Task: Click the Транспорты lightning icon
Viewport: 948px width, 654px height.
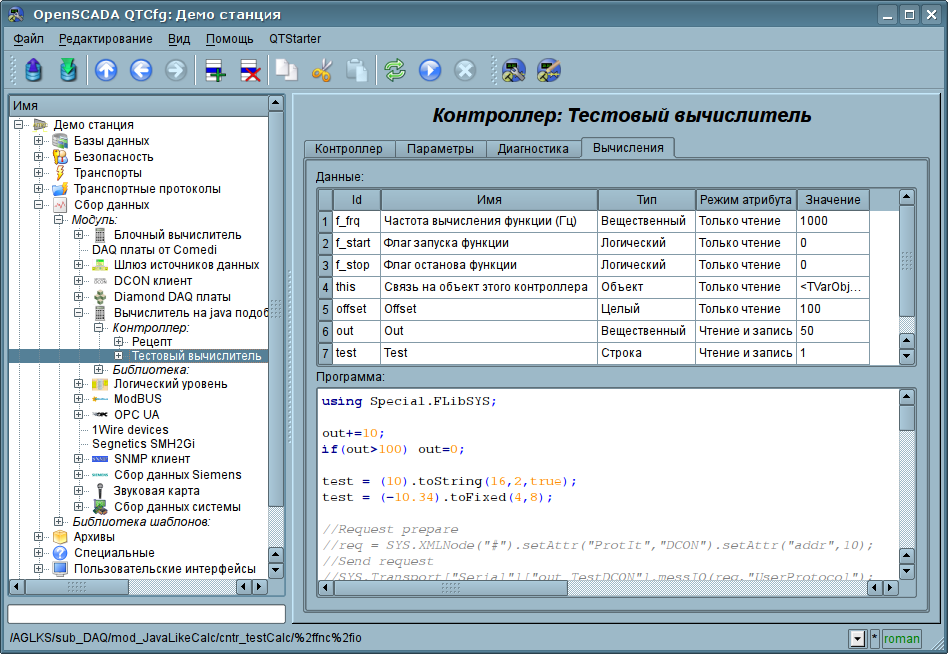Action: click(60, 173)
